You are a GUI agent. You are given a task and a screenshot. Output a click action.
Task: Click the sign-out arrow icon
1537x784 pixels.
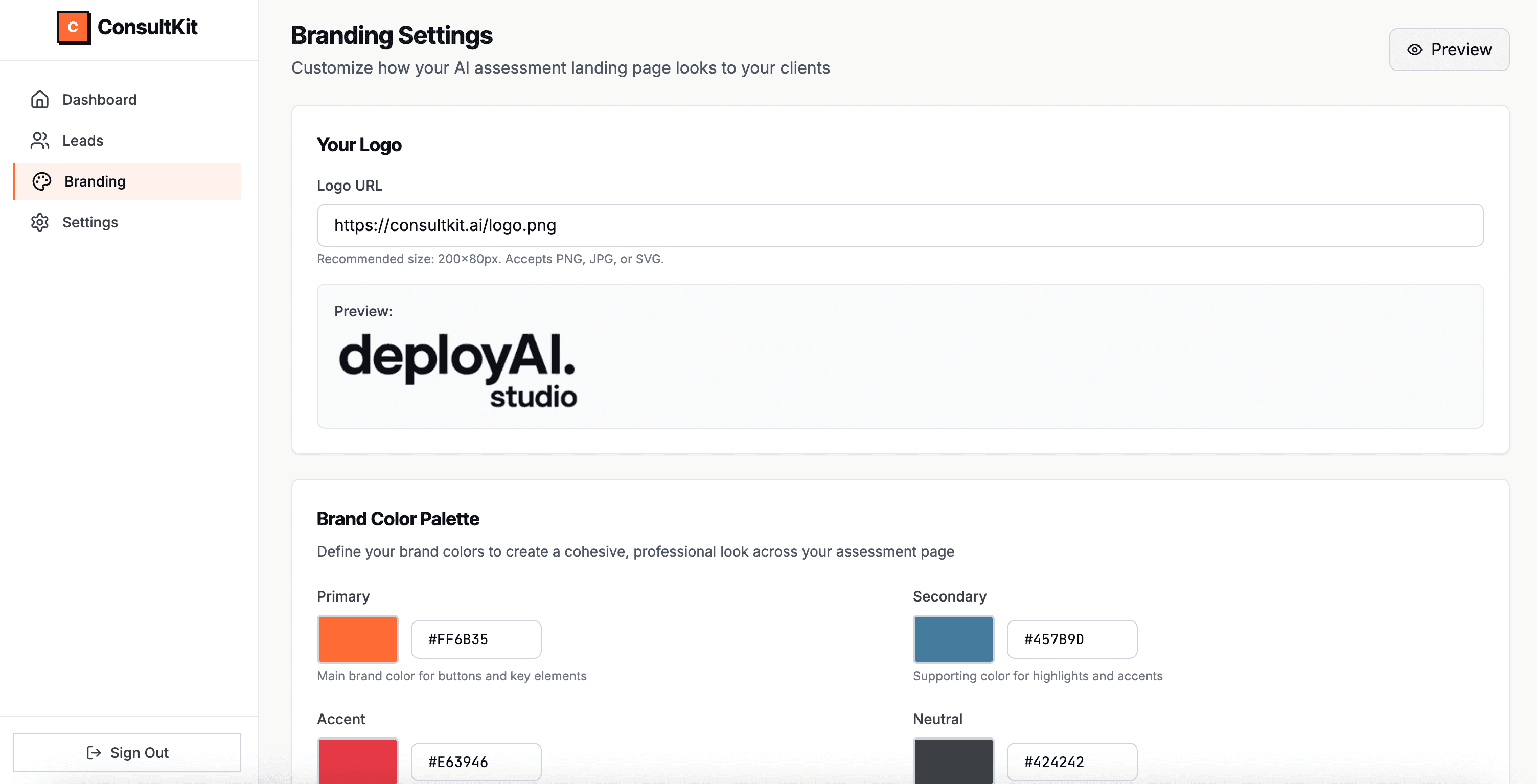94,752
